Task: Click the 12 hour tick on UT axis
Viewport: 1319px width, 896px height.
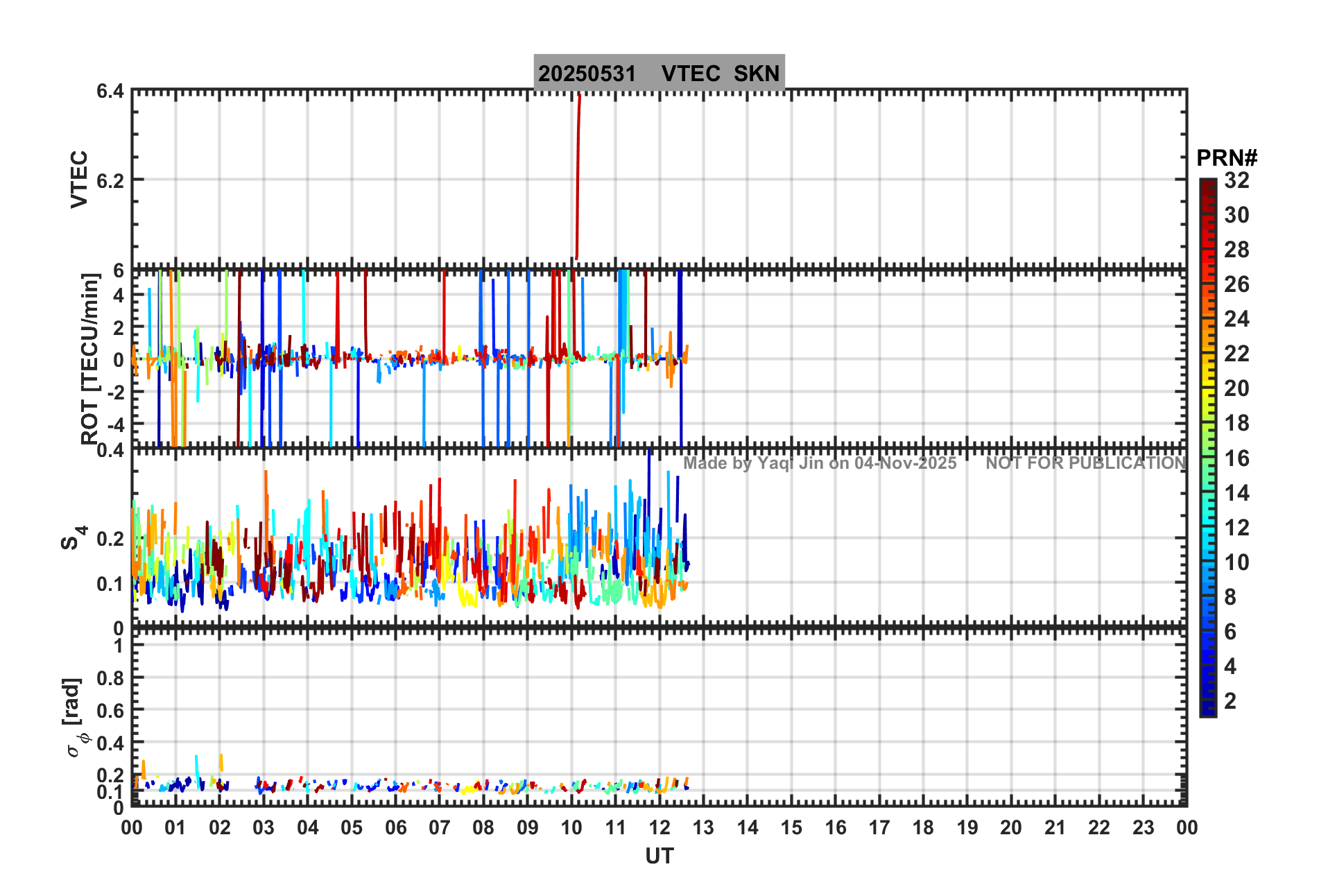Action: (x=659, y=827)
